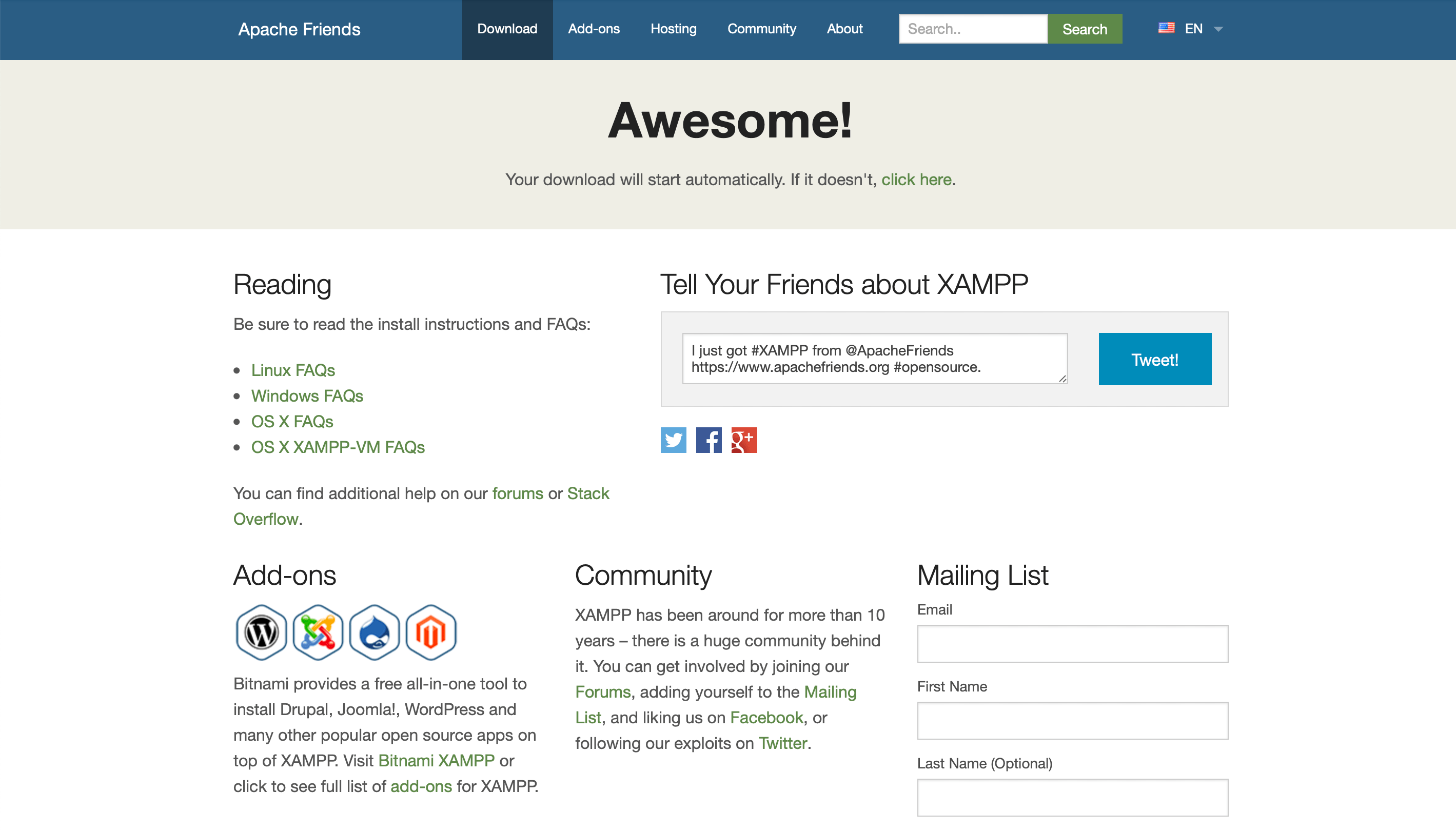Open the Add-ons menu item

(594, 29)
